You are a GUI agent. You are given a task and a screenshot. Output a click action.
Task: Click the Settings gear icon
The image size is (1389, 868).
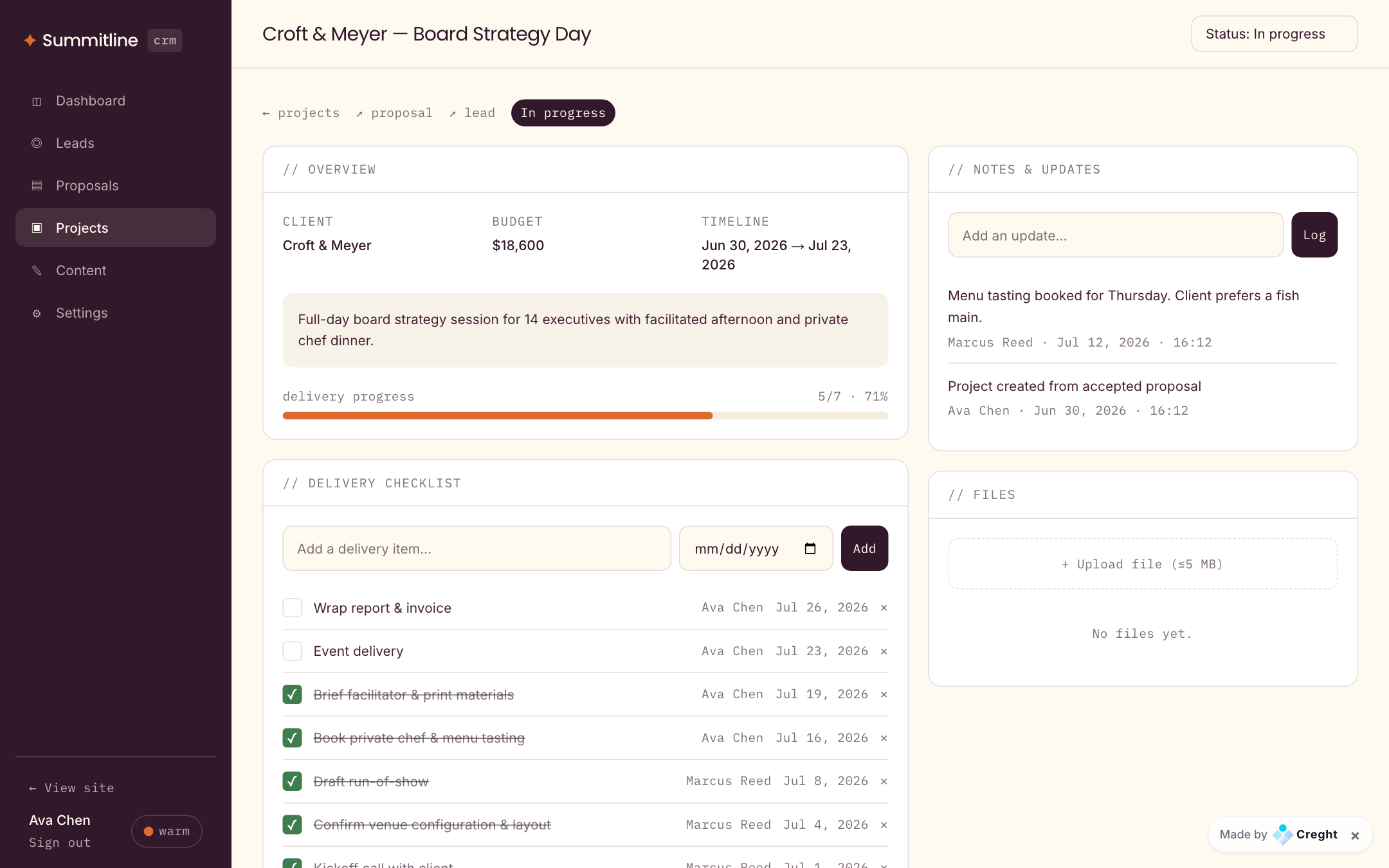click(37, 313)
